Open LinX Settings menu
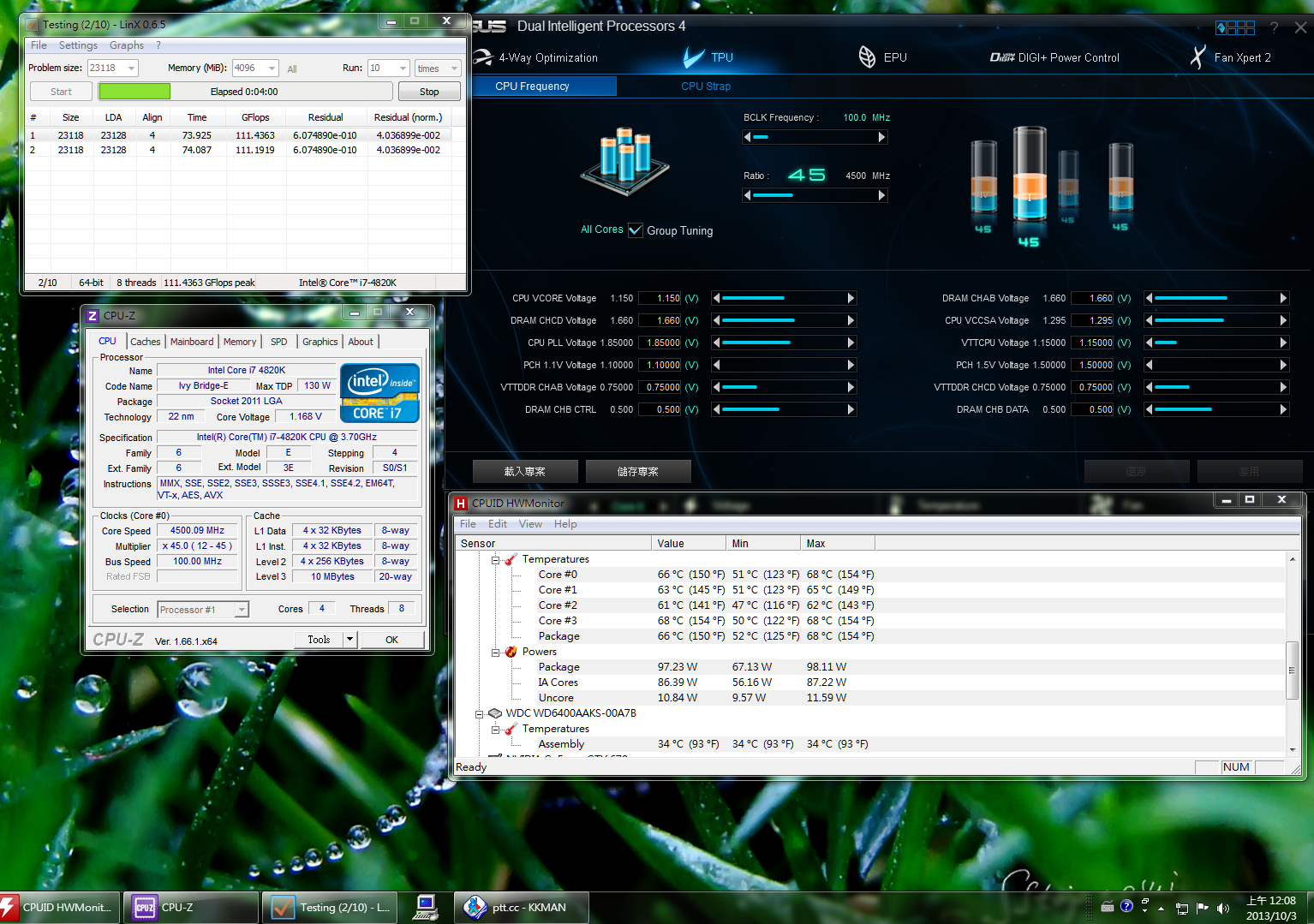 pos(78,45)
